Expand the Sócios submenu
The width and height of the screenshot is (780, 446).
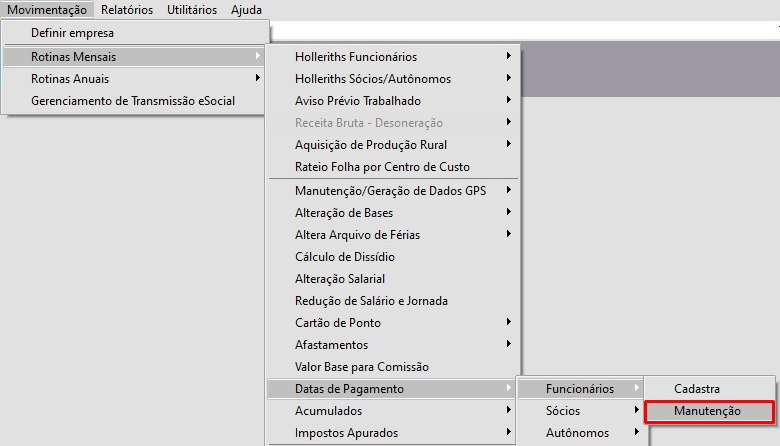tap(563, 411)
